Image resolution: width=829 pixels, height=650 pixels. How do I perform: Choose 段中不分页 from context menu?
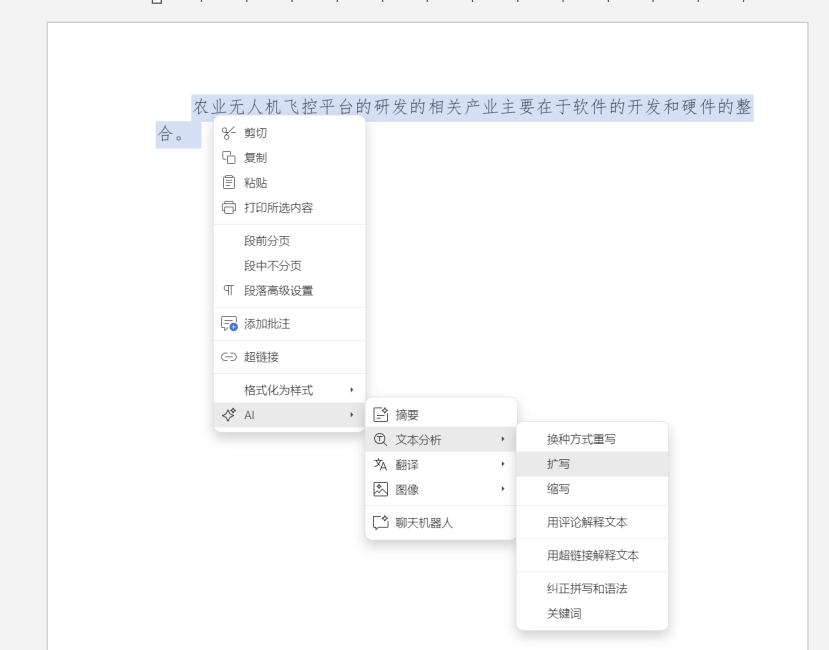click(x=289, y=266)
